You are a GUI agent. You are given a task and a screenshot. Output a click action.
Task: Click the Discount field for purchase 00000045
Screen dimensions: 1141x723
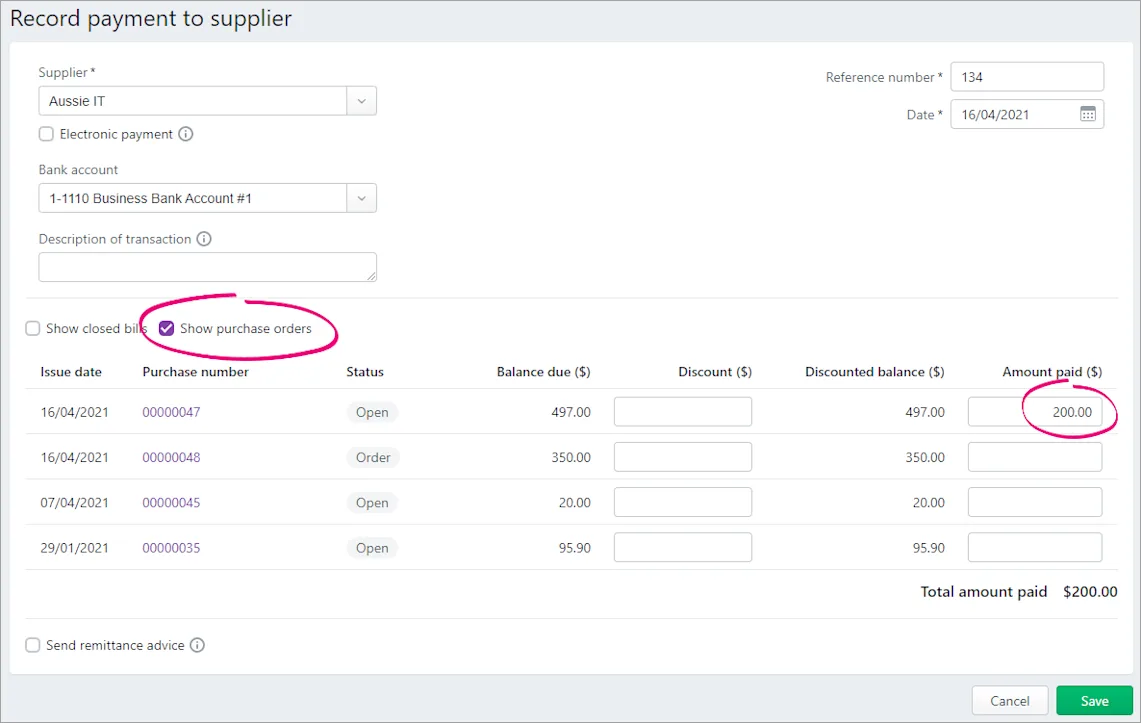click(682, 502)
